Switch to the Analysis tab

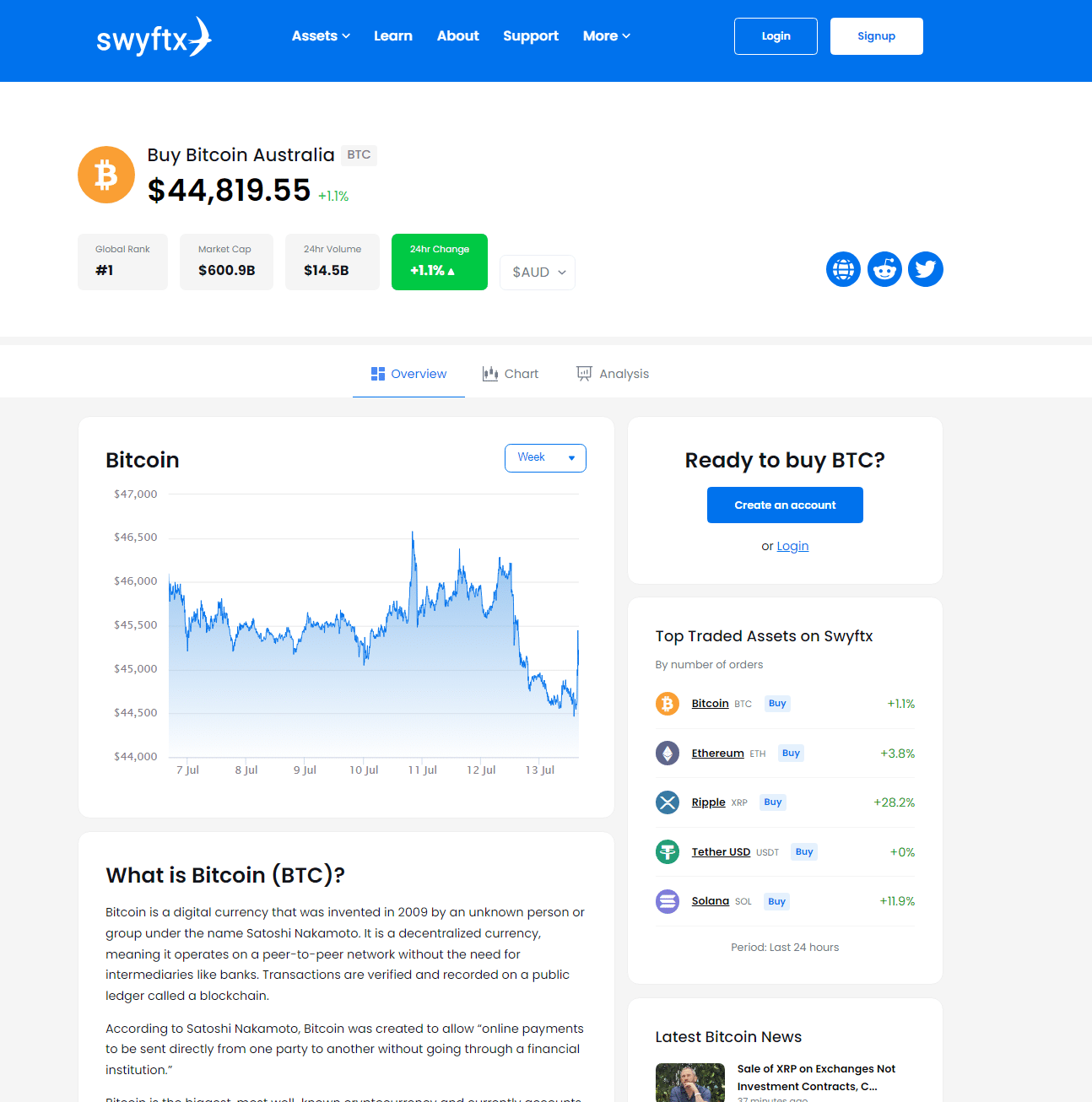tap(613, 374)
